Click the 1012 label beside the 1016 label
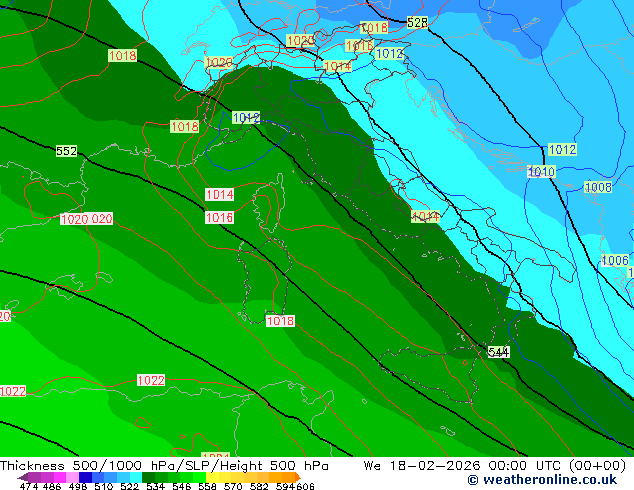This screenshot has height=490, width=634. click(389, 53)
